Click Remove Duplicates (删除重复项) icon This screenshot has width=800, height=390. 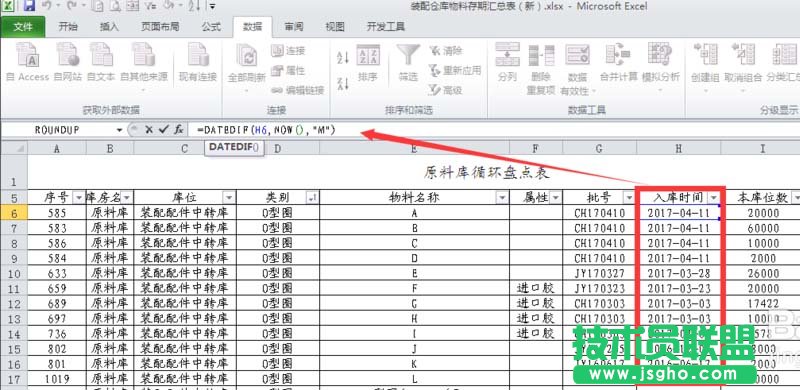[541, 69]
